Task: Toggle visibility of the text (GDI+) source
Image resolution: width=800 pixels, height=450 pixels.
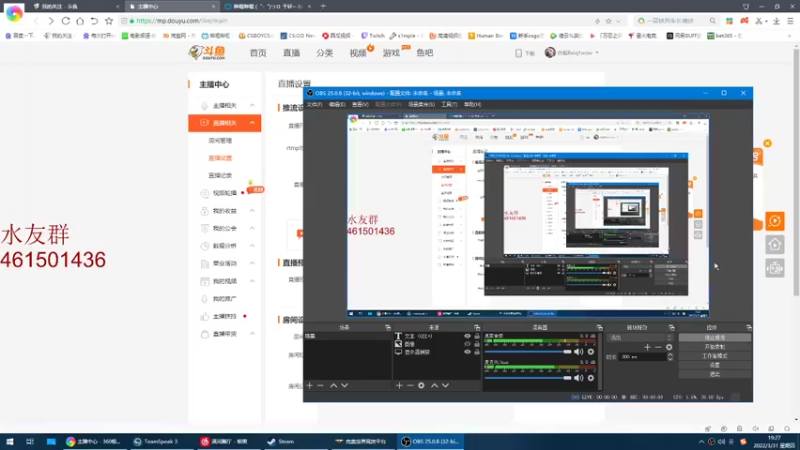Action: pyautogui.click(x=467, y=336)
